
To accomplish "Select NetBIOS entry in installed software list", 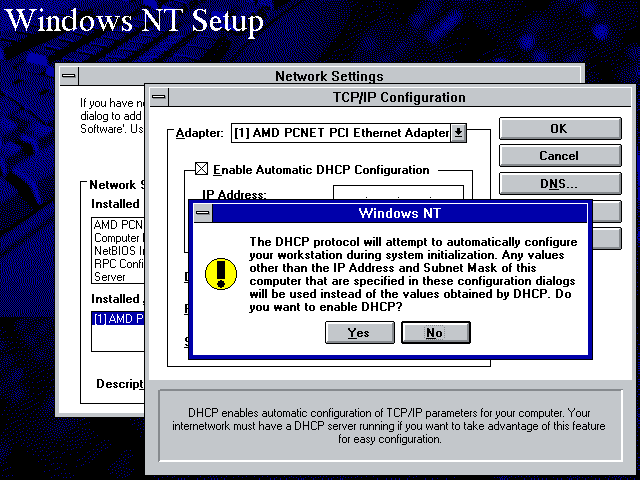I will coord(118,251).
